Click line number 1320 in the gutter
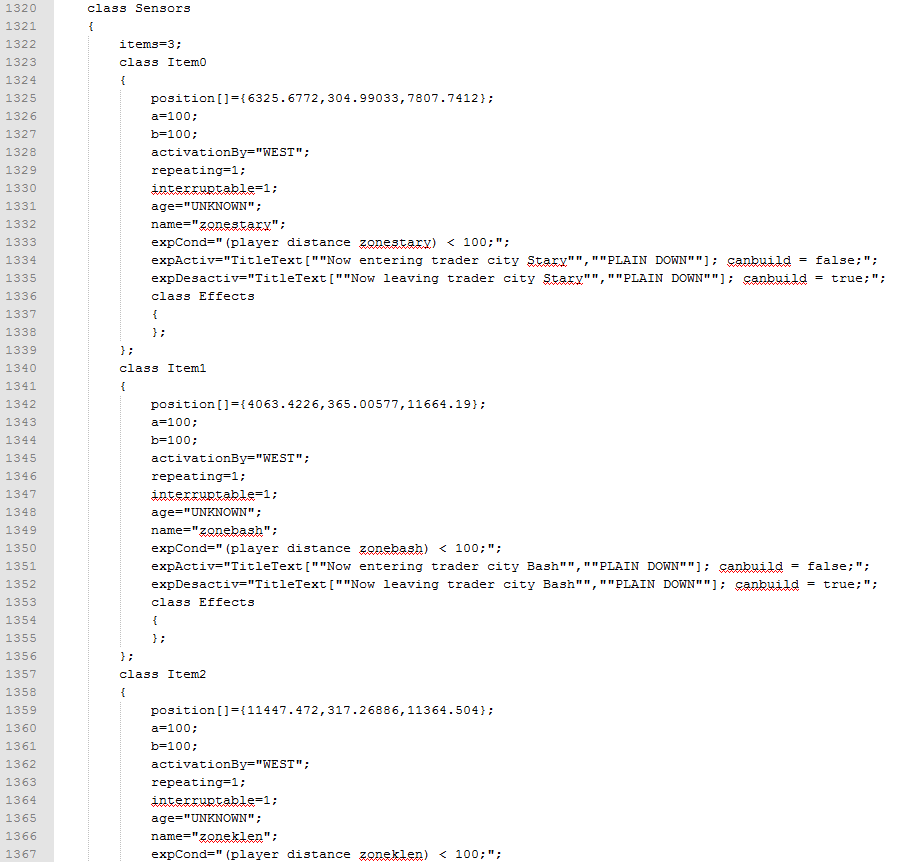 coord(21,9)
